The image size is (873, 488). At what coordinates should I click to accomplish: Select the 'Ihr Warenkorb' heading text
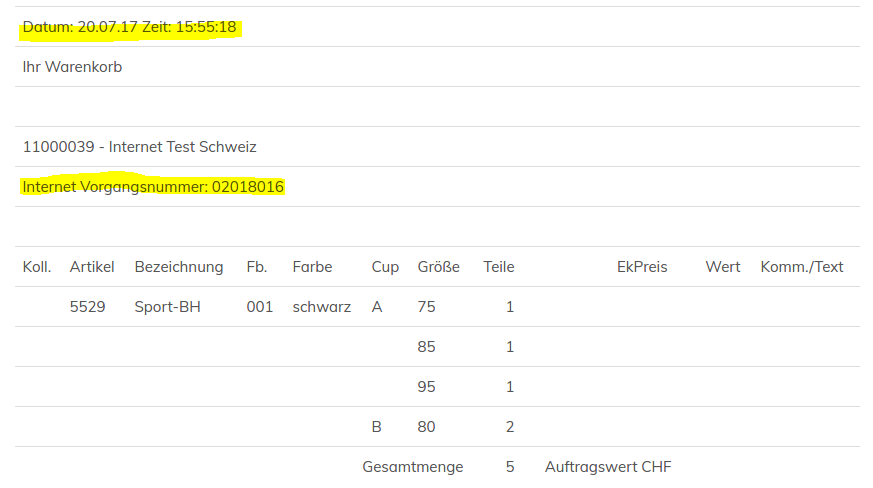point(72,67)
